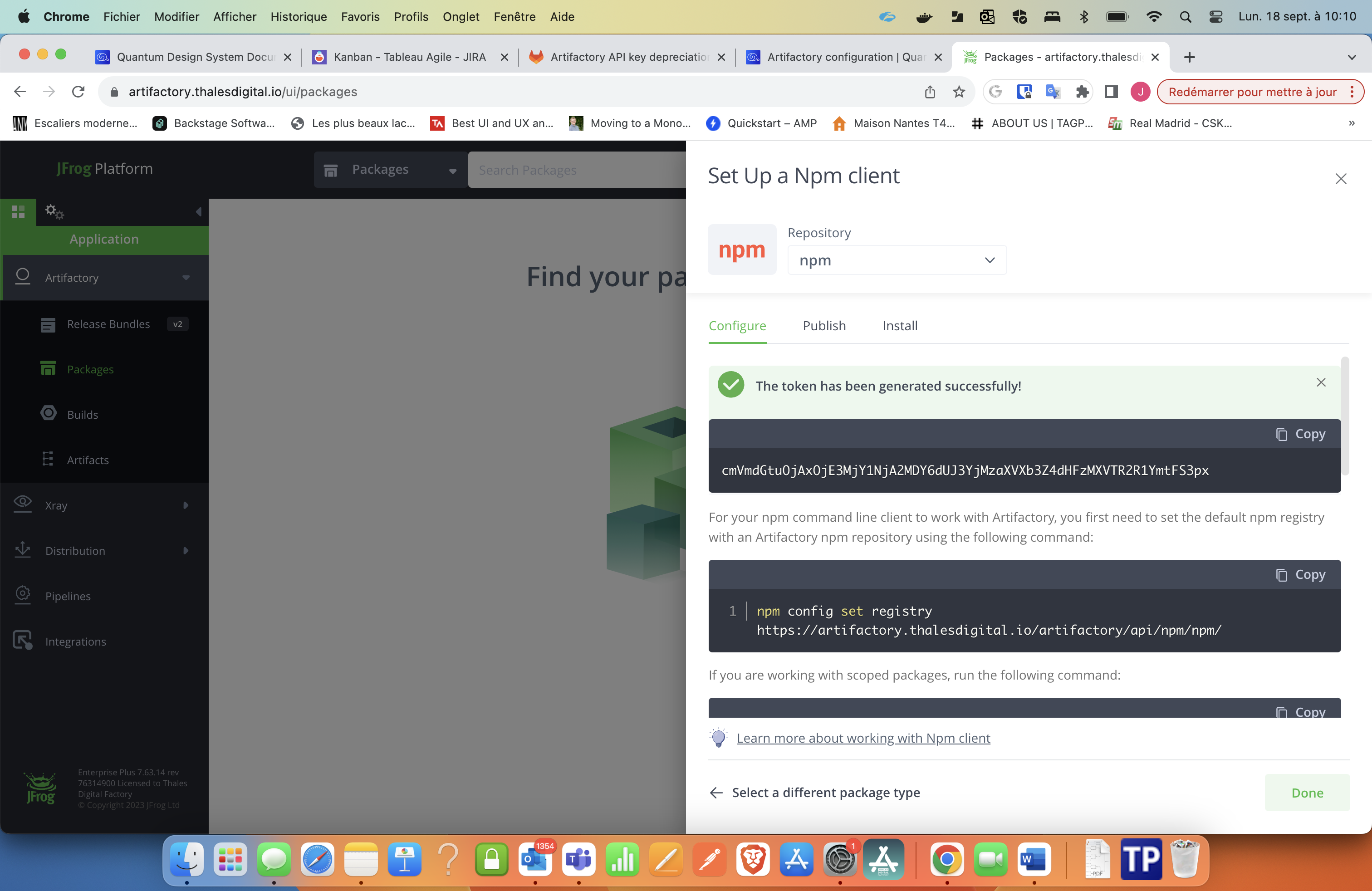Click the Done button
Screen dimensions: 1372x891
coord(1306,793)
